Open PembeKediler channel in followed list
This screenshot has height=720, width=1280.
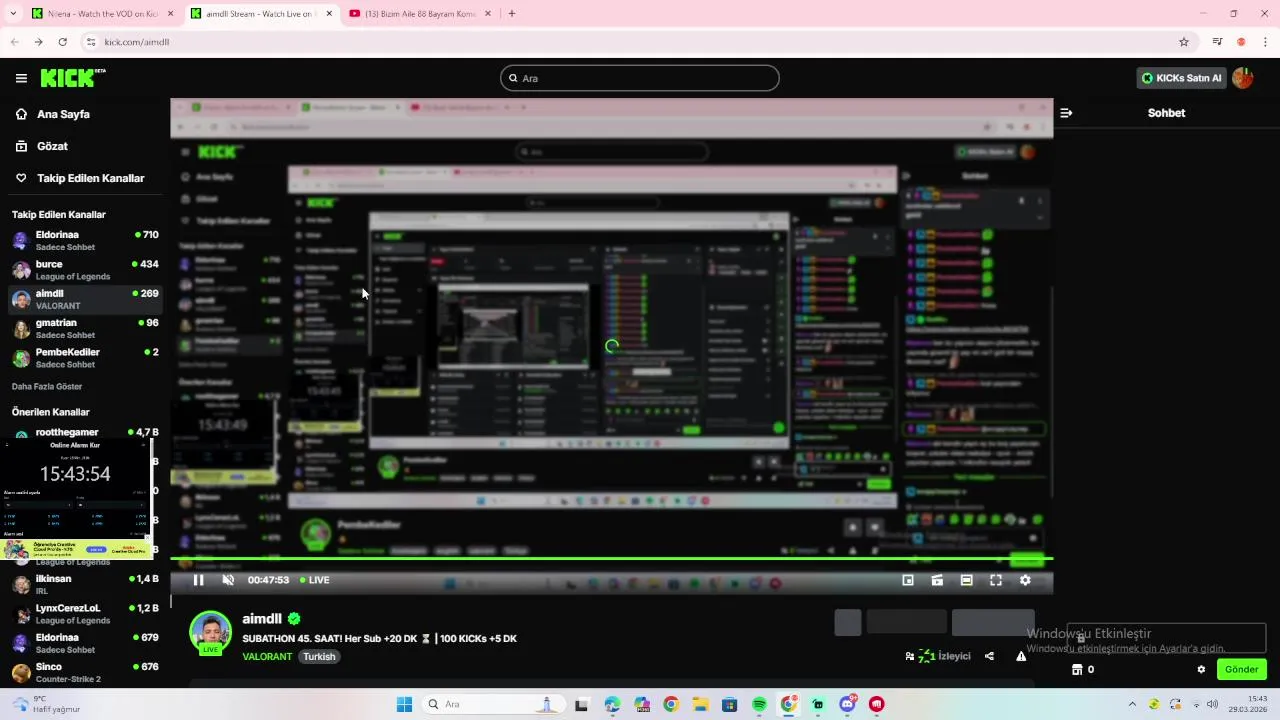click(x=85, y=358)
